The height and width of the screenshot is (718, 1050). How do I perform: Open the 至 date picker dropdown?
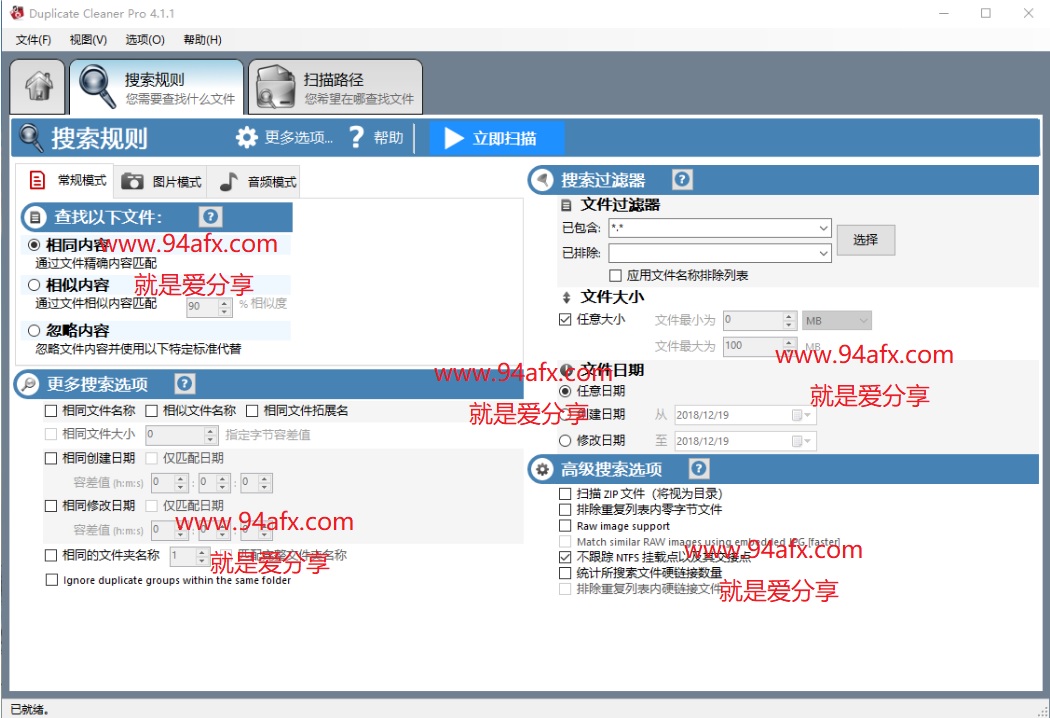click(x=802, y=441)
